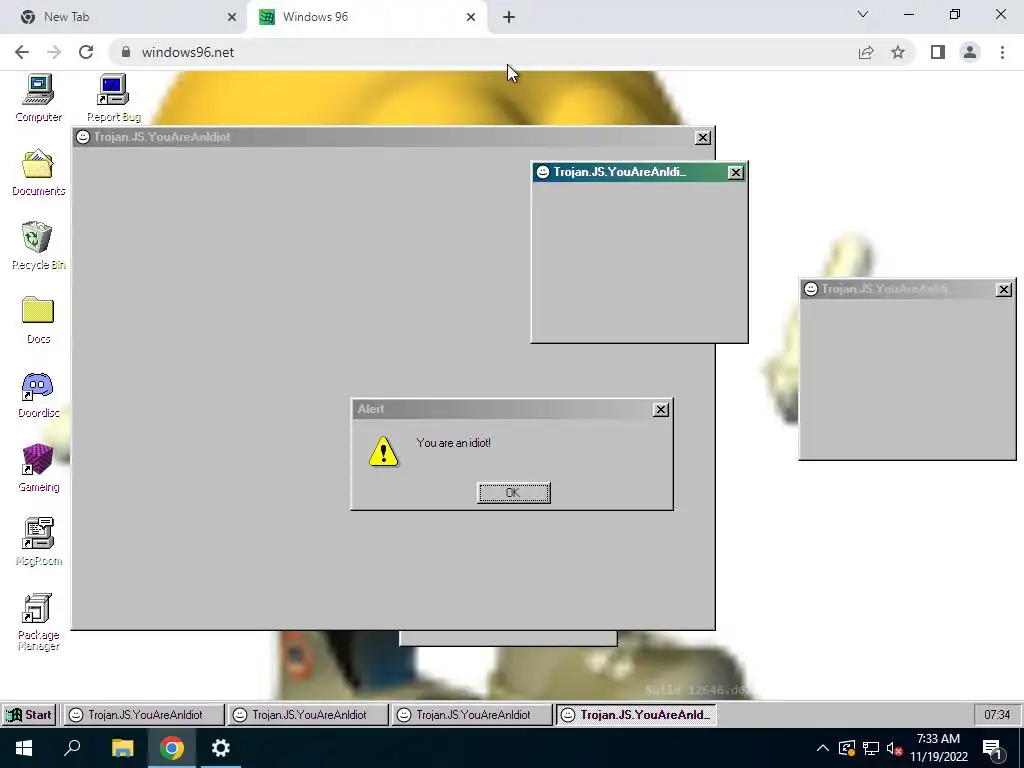
Task: Open a new Chrome tab
Action: 509,17
